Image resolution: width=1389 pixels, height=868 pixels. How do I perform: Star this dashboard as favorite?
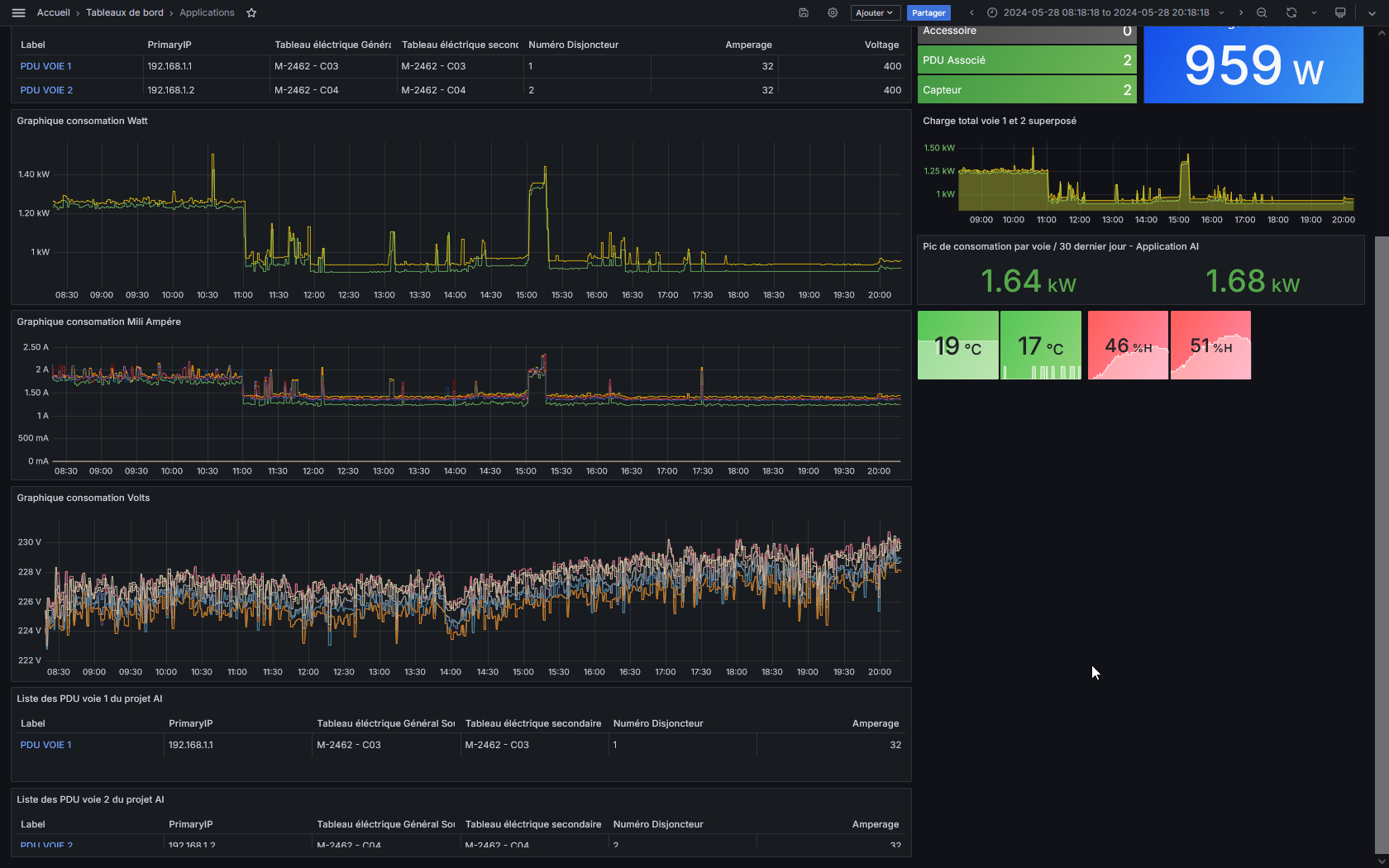pyautogui.click(x=251, y=12)
